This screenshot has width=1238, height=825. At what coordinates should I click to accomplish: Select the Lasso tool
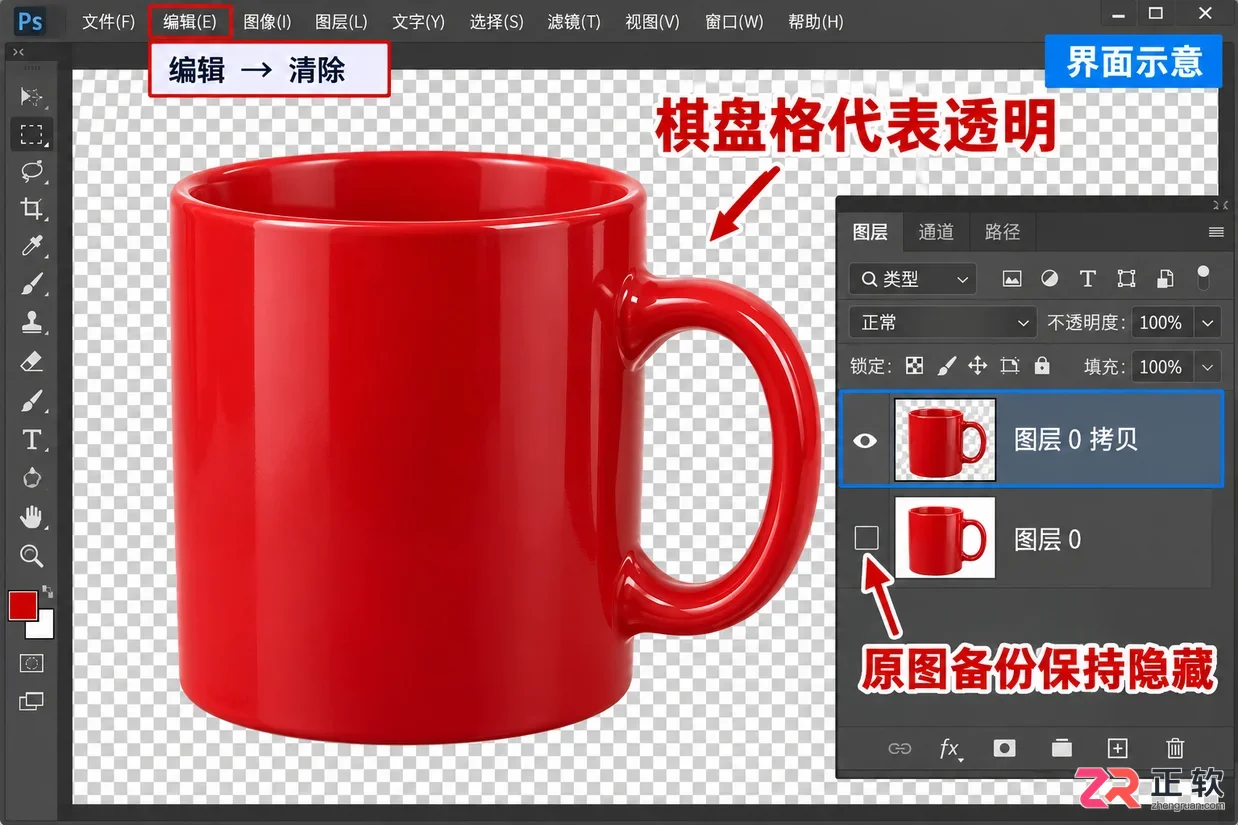pos(32,171)
